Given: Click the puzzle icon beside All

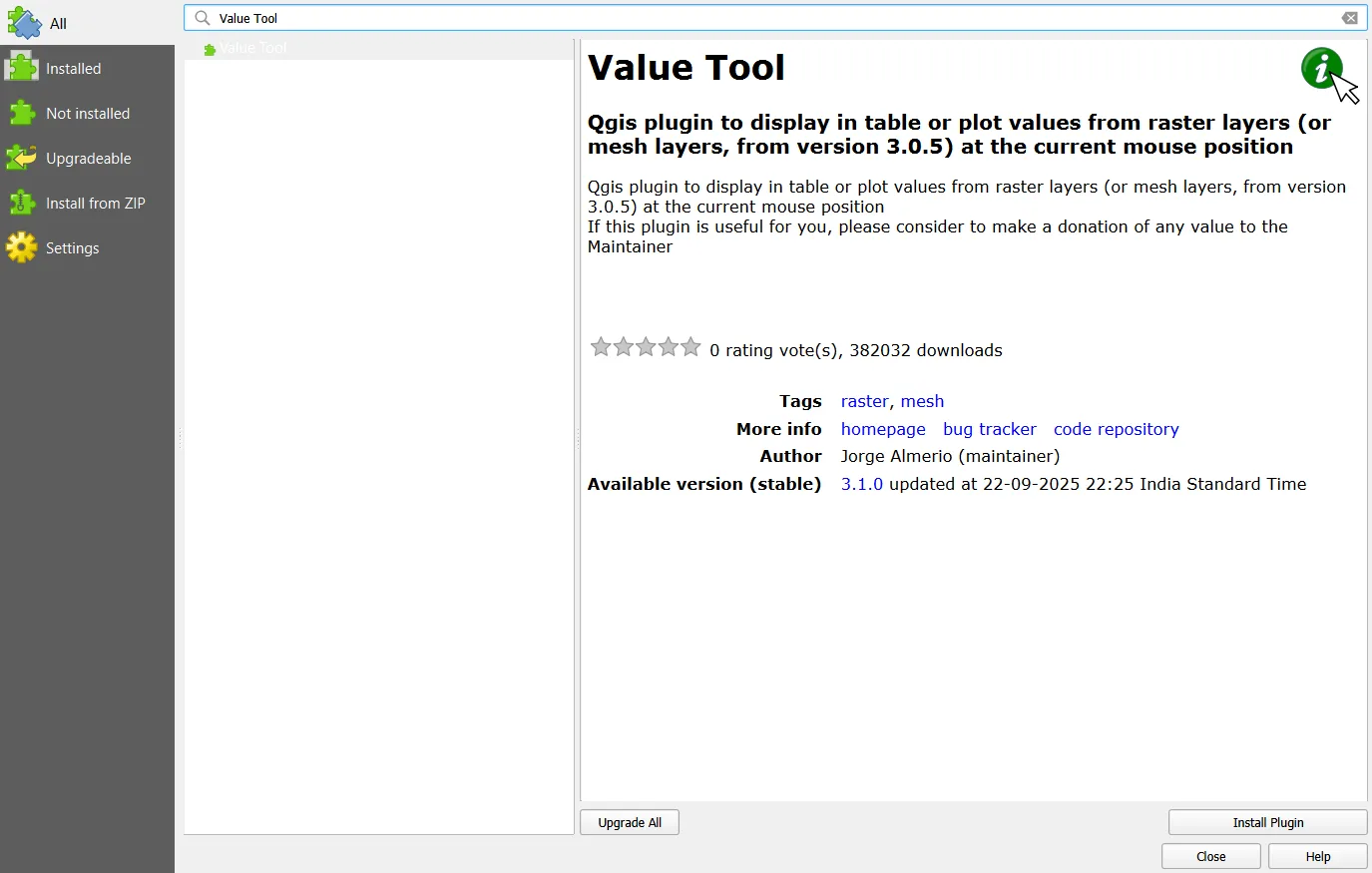Looking at the screenshot, I should pyautogui.click(x=24, y=23).
